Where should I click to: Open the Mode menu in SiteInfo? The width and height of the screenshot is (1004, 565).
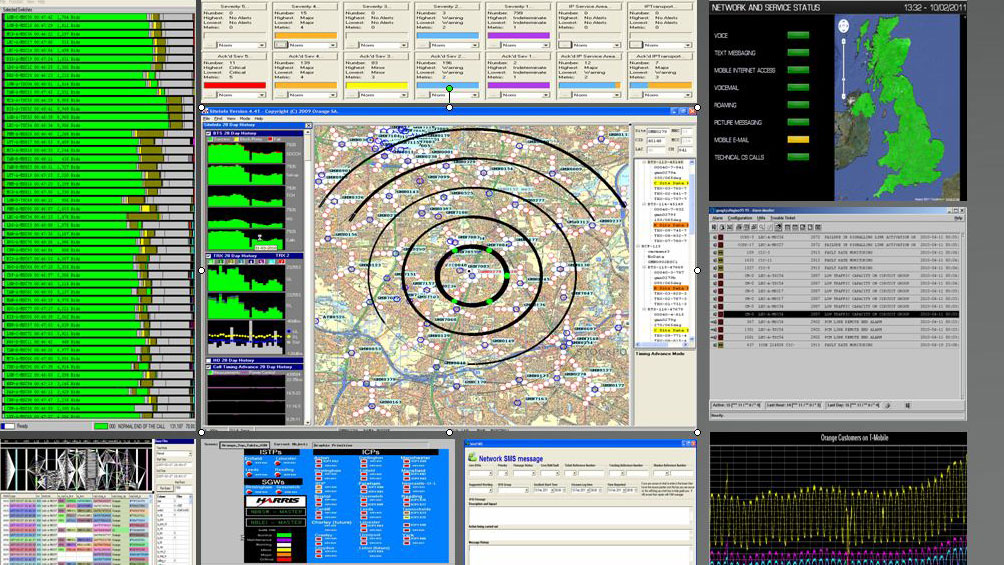click(x=245, y=119)
